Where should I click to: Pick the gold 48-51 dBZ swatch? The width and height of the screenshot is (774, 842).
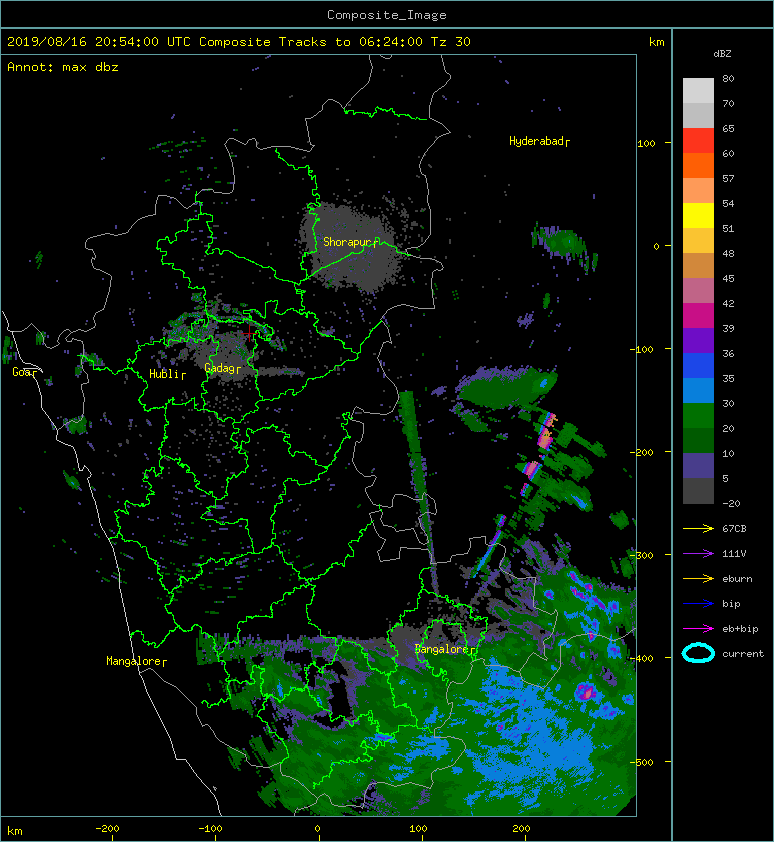tap(698, 241)
